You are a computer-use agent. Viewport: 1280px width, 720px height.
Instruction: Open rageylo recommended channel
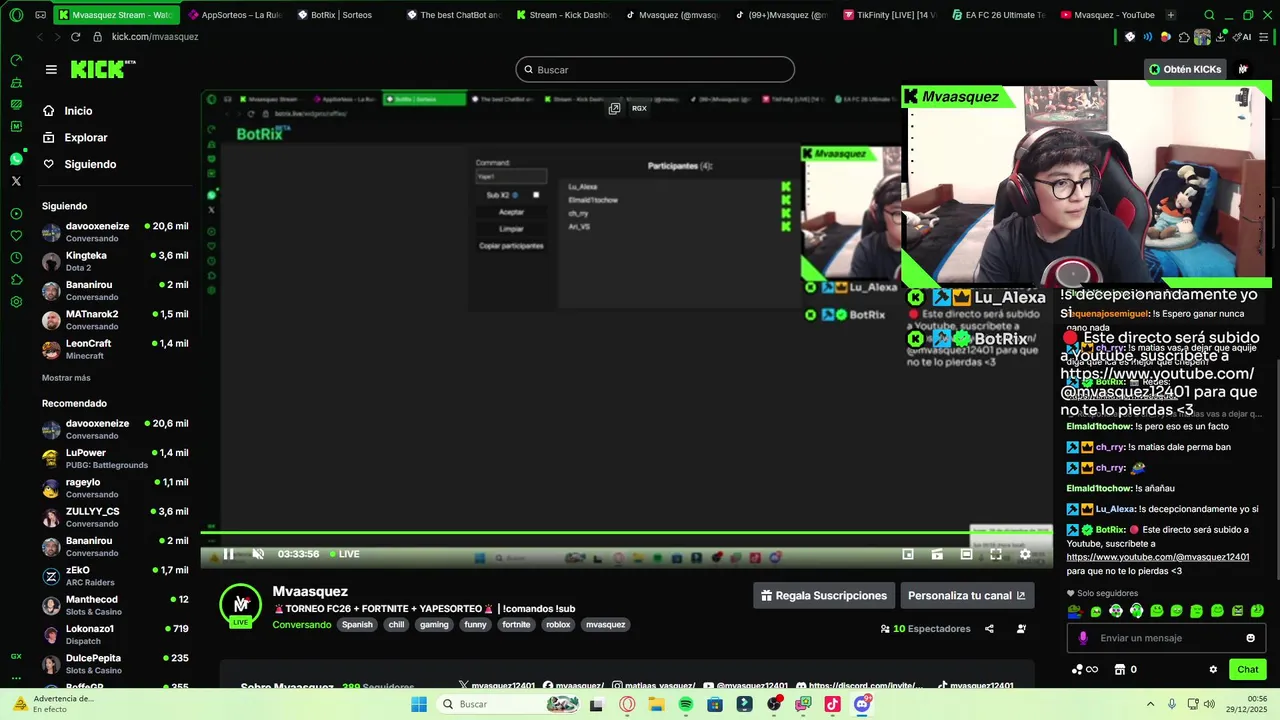[x=115, y=488]
